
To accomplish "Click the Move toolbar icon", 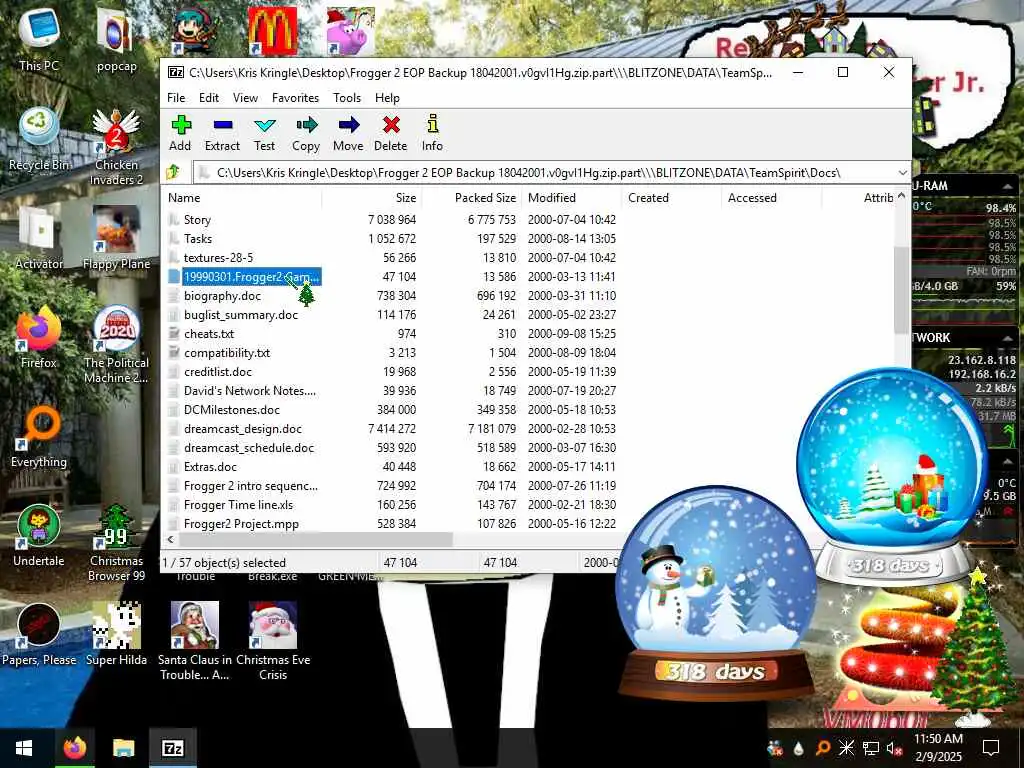I will pyautogui.click(x=348, y=133).
